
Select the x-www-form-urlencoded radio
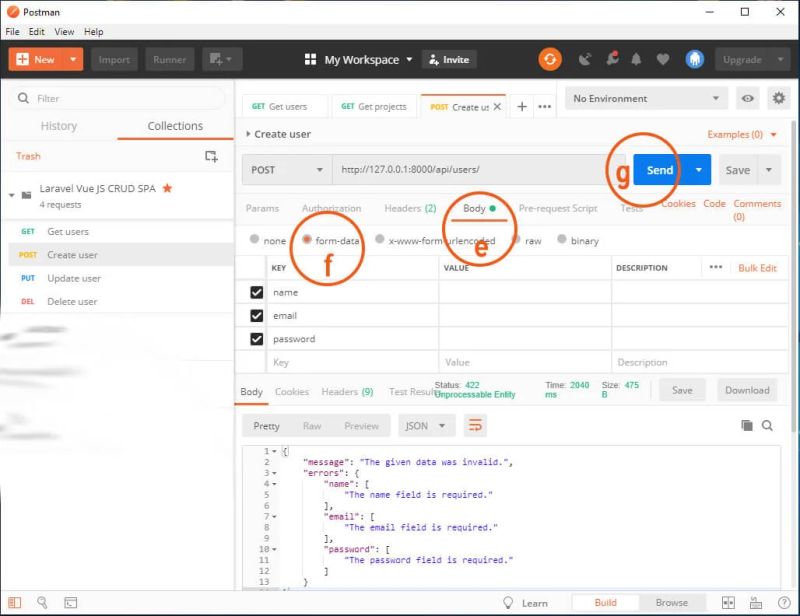[x=380, y=239]
